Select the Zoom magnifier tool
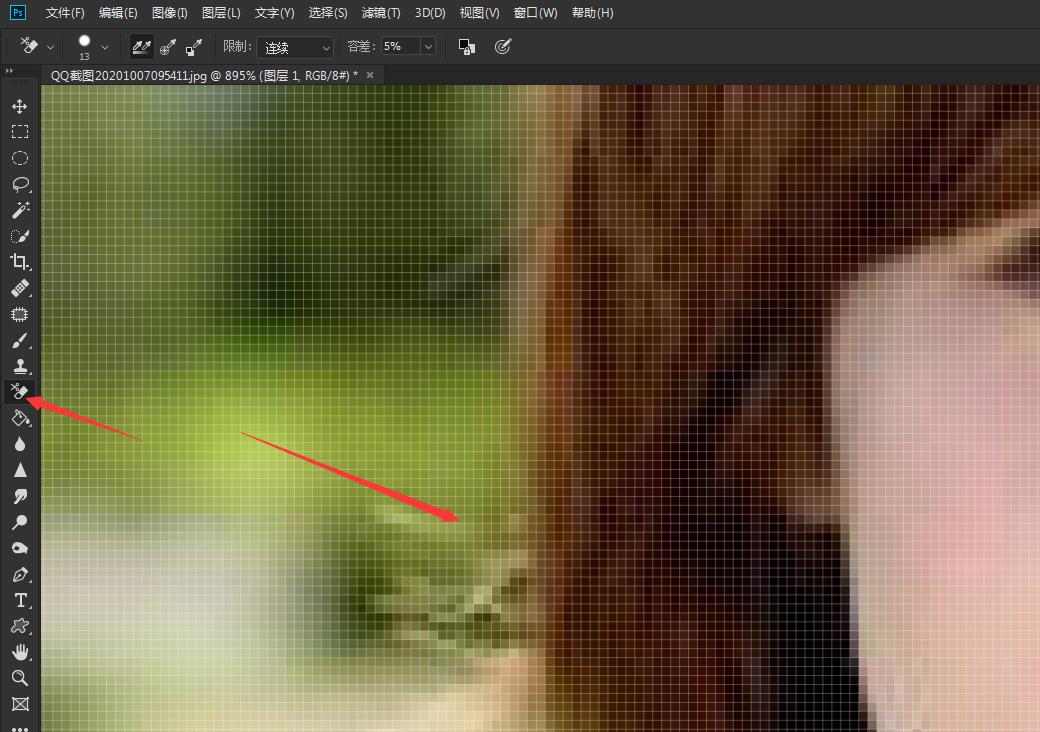 [20, 678]
